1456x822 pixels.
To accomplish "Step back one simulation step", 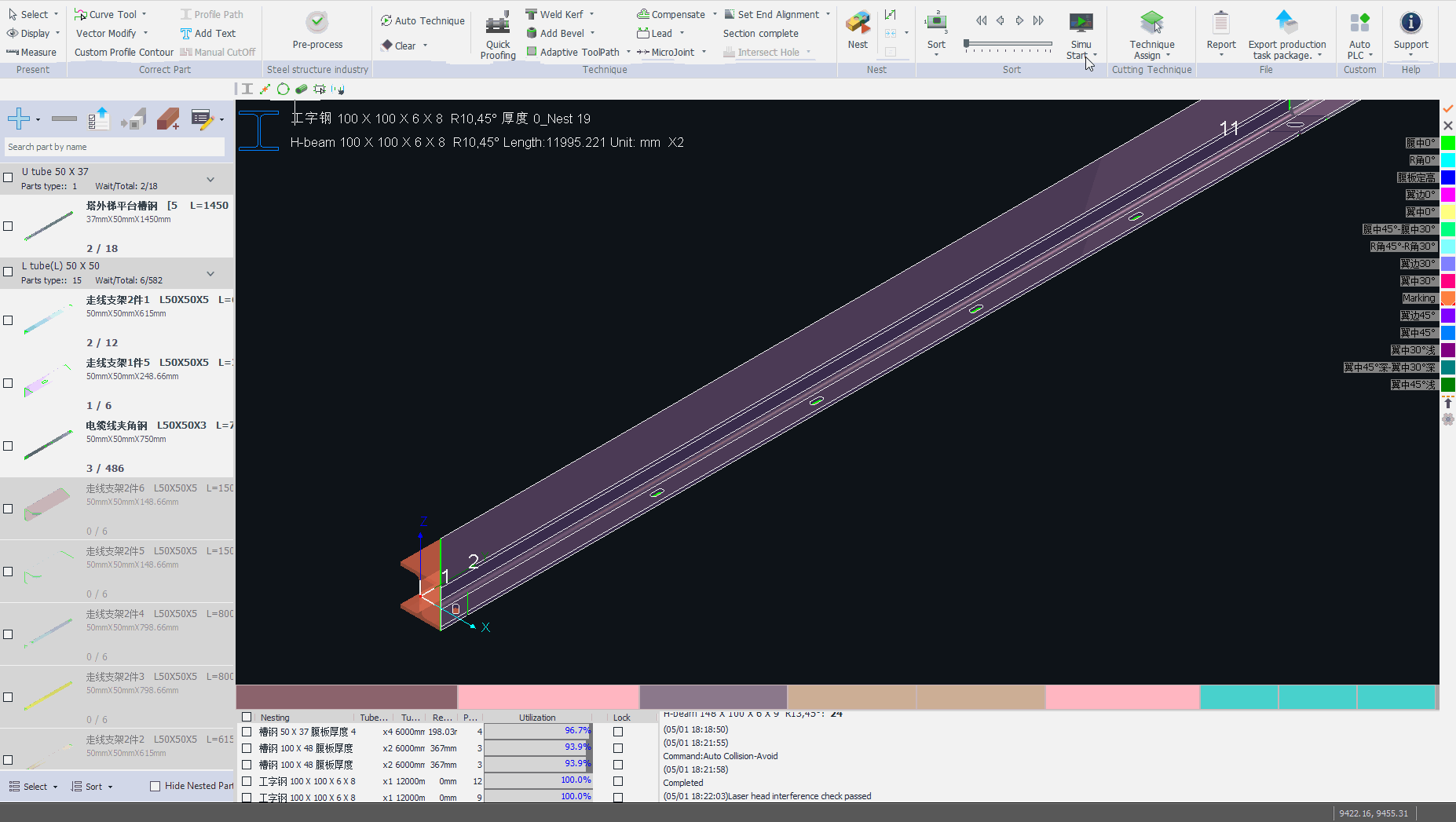I will [1001, 20].
